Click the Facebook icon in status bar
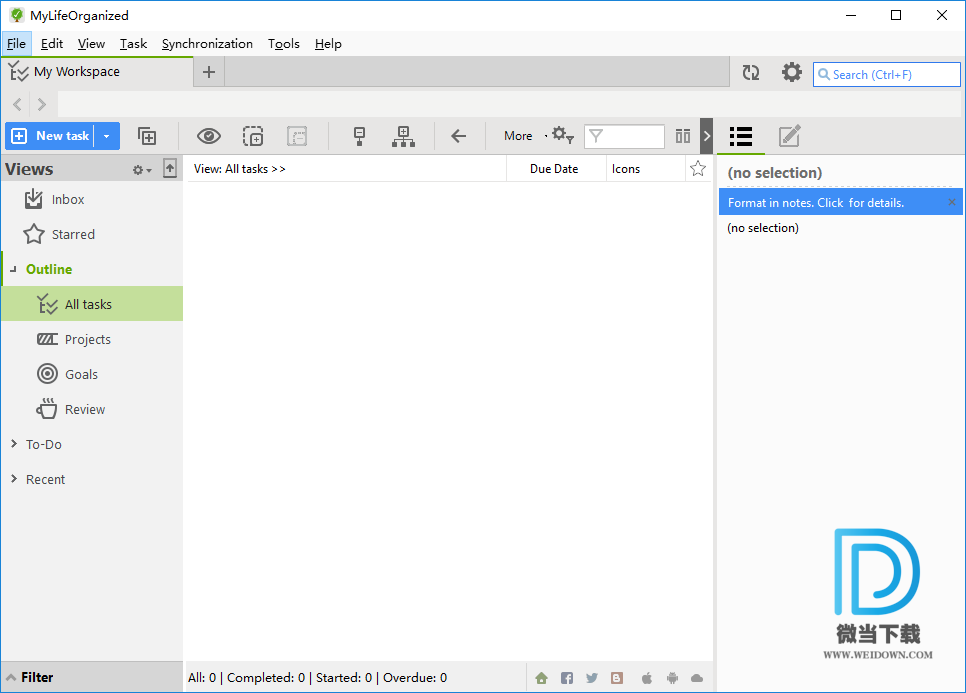This screenshot has width=966, height=693. click(567, 678)
